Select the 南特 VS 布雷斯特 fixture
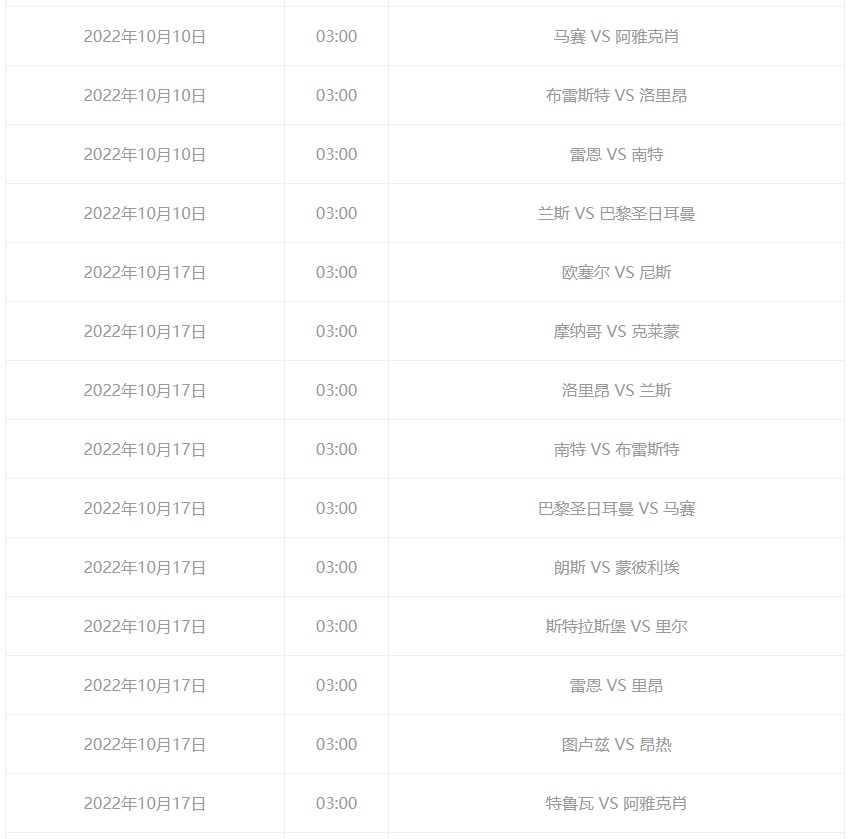849x839 pixels. (616, 449)
